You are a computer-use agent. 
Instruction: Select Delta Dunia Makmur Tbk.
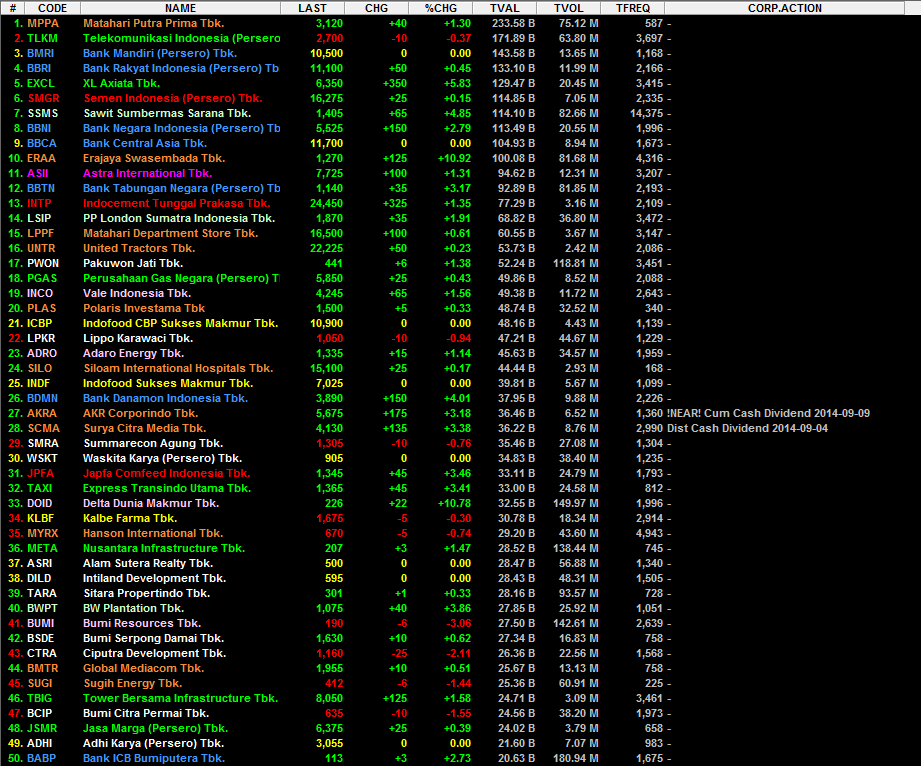click(x=151, y=503)
